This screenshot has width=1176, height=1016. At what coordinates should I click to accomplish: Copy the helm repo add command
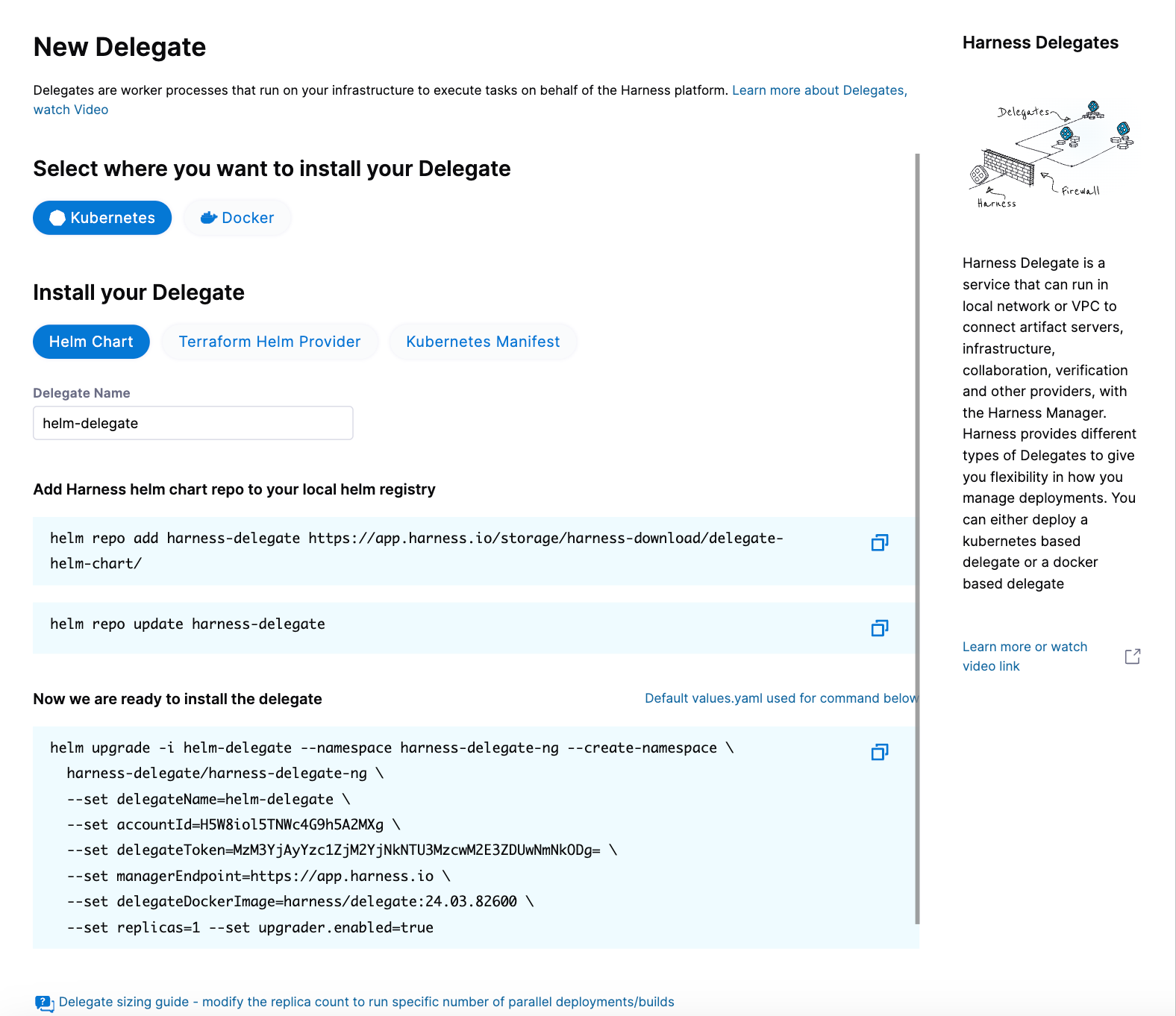click(880, 542)
